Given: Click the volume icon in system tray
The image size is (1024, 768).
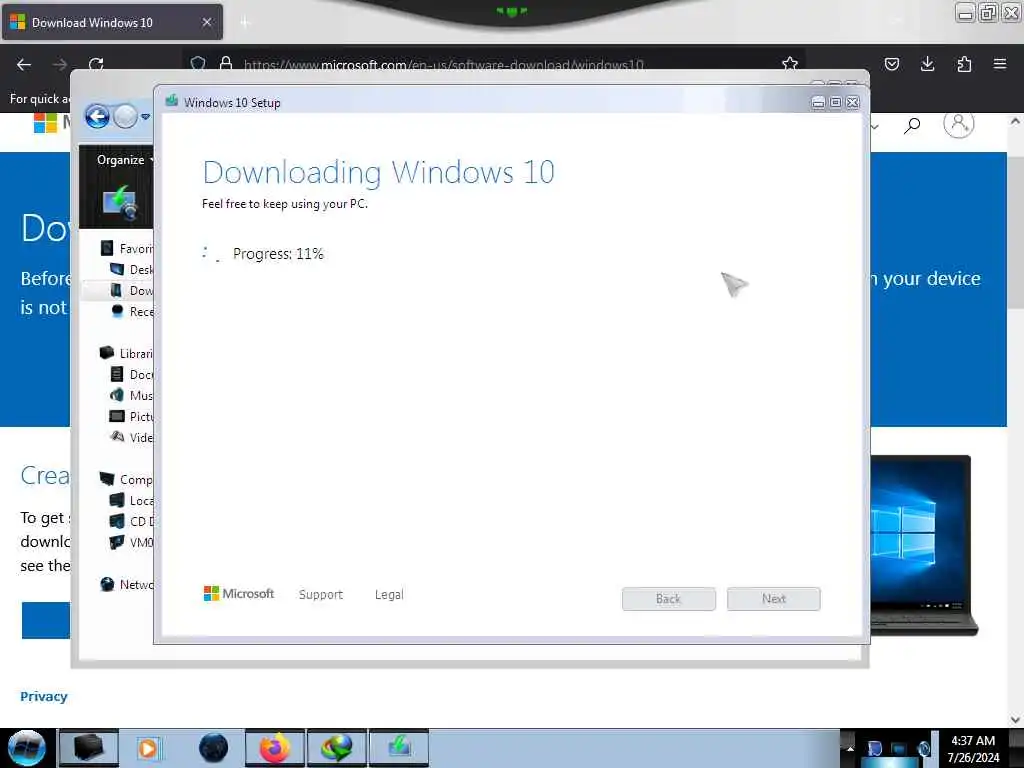Looking at the screenshot, I should pyautogui.click(x=923, y=749).
